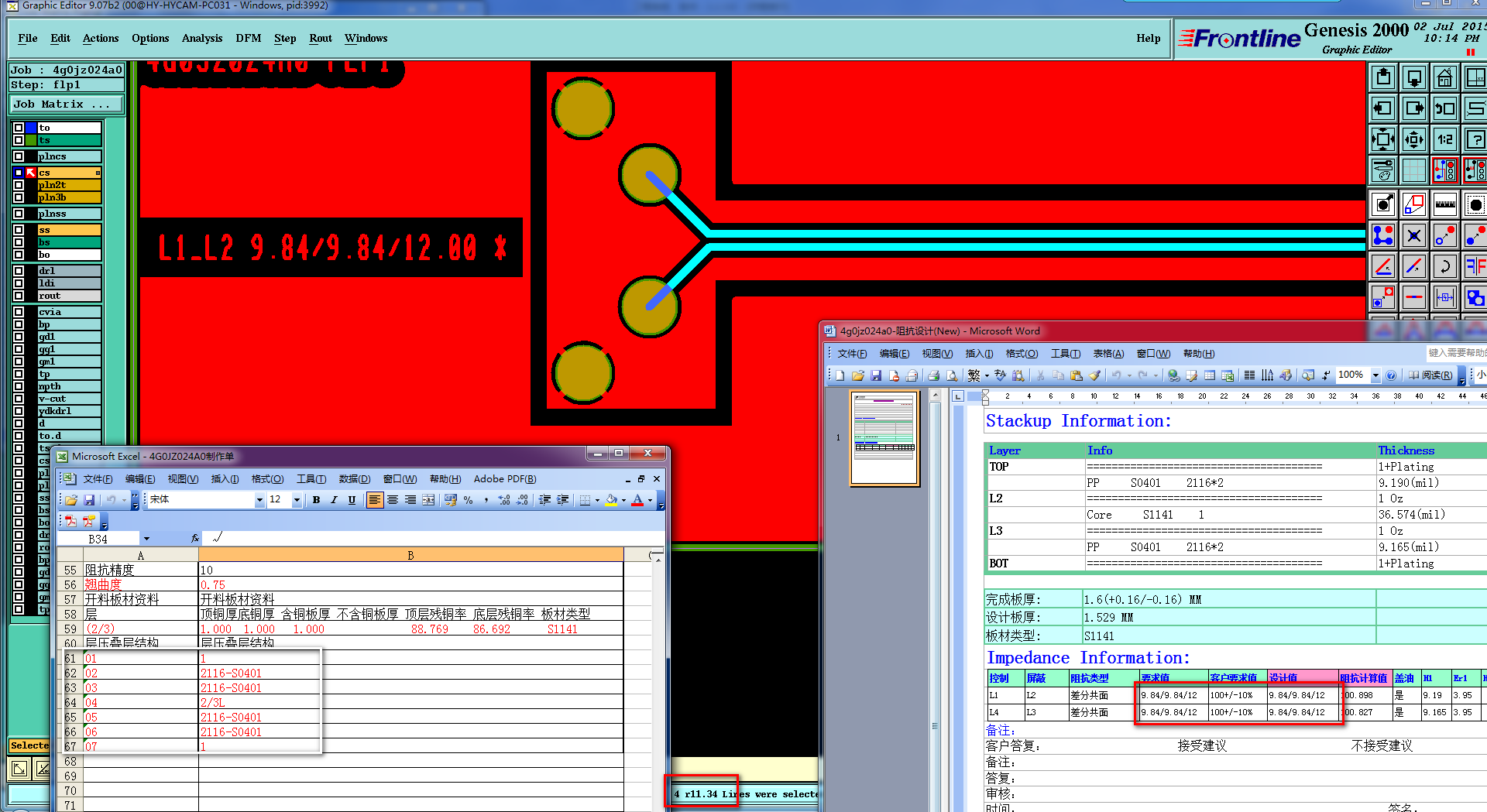Click the pan down arrow icon

[x=1413, y=77]
